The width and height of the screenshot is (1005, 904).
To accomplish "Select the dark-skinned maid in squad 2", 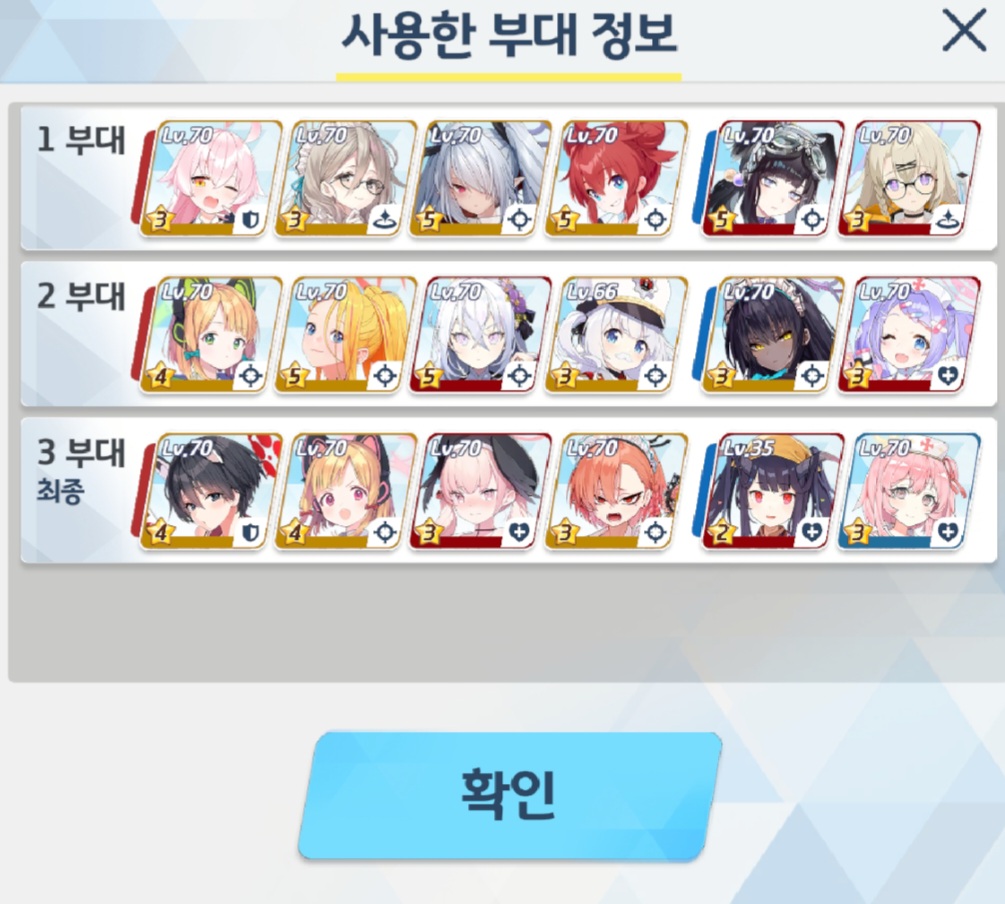I will (x=773, y=334).
